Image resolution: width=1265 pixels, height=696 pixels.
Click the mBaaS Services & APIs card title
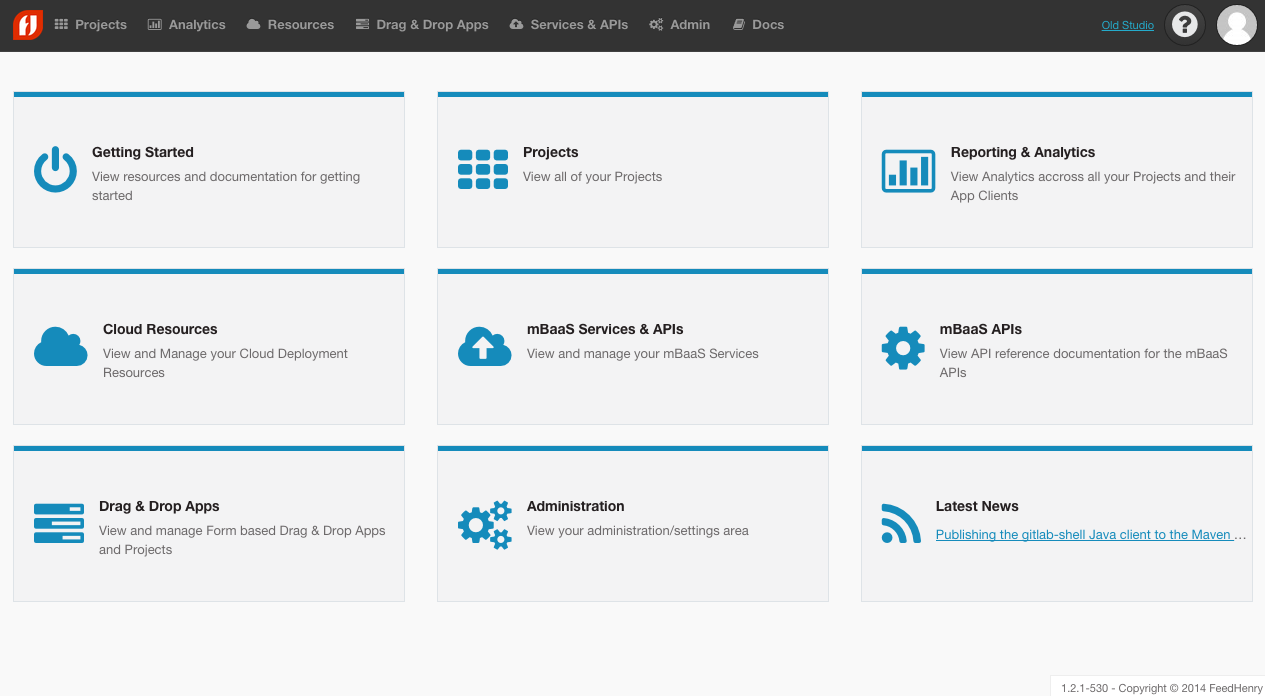605,329
